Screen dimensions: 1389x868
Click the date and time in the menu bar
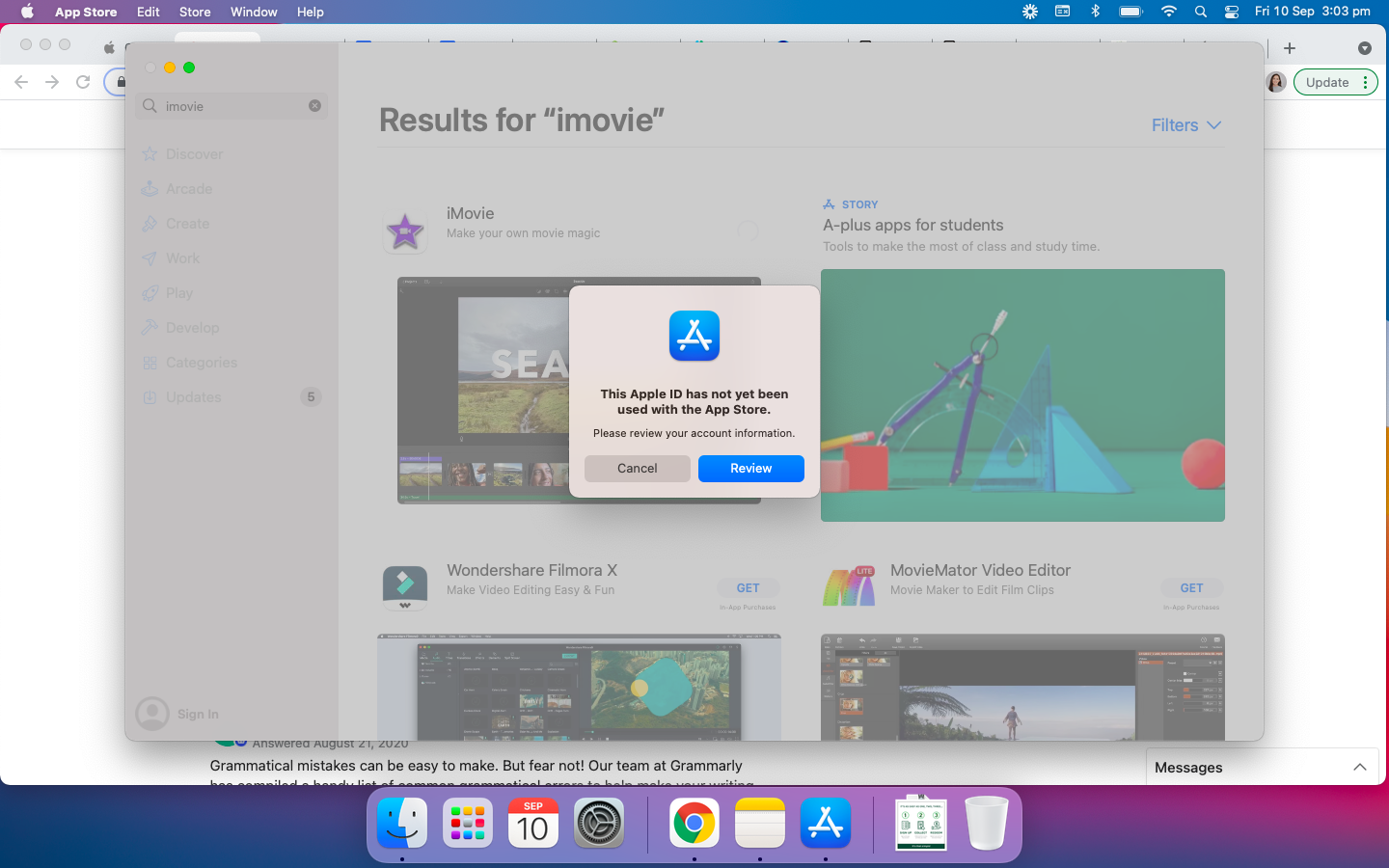click(x=1313, y=12)
